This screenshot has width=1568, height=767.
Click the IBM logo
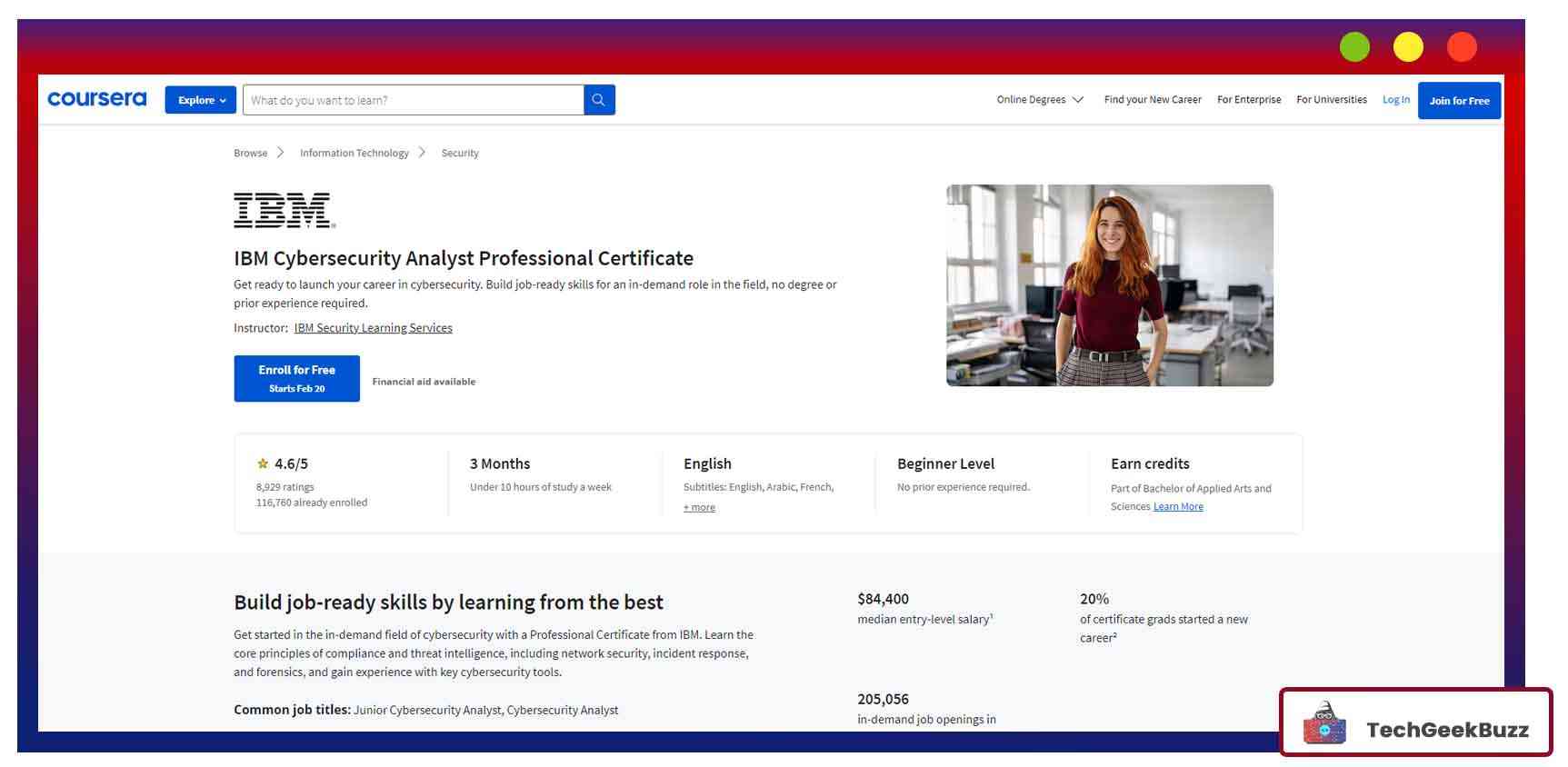pos(285,210)
